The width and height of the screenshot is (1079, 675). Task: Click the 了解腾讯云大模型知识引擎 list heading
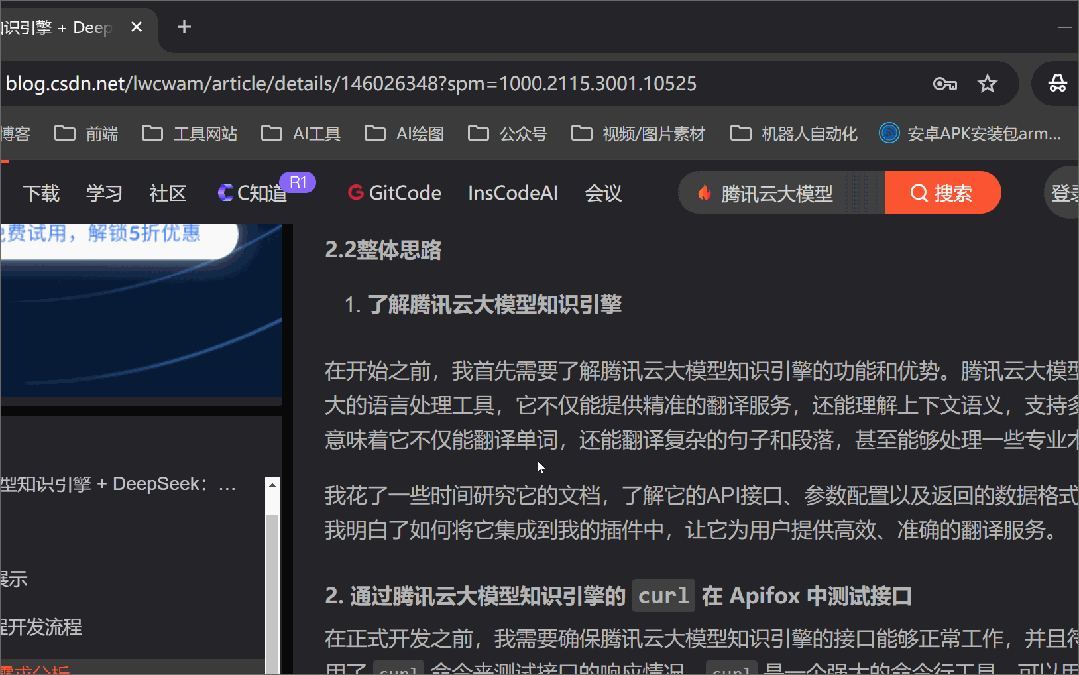coord(494,304)
